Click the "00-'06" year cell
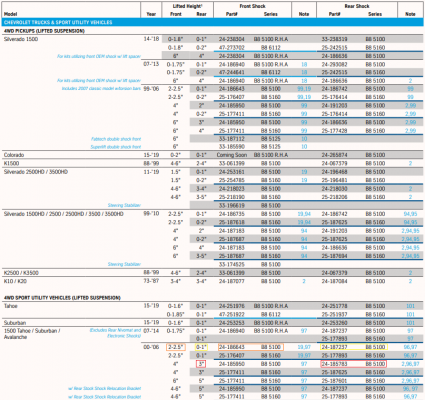Viewport: 425px width, 400px height. [x=151, y=347]
